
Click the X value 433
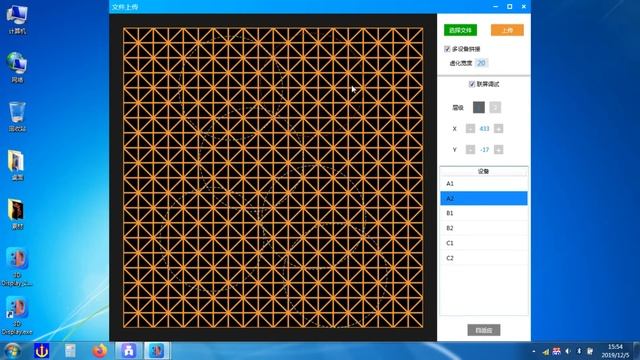click(x=484, y=129)
